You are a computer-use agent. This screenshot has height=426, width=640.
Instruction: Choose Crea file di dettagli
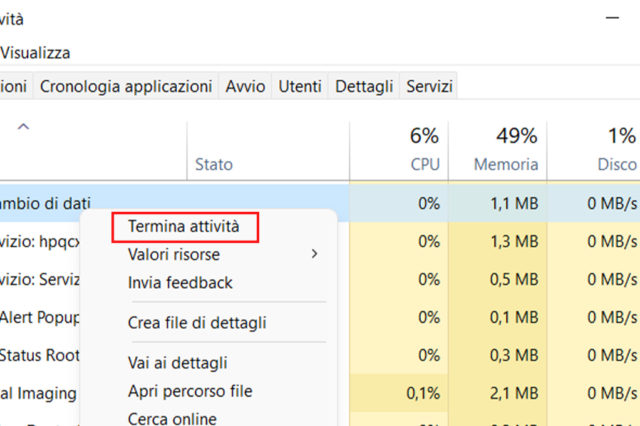[197, 323]
